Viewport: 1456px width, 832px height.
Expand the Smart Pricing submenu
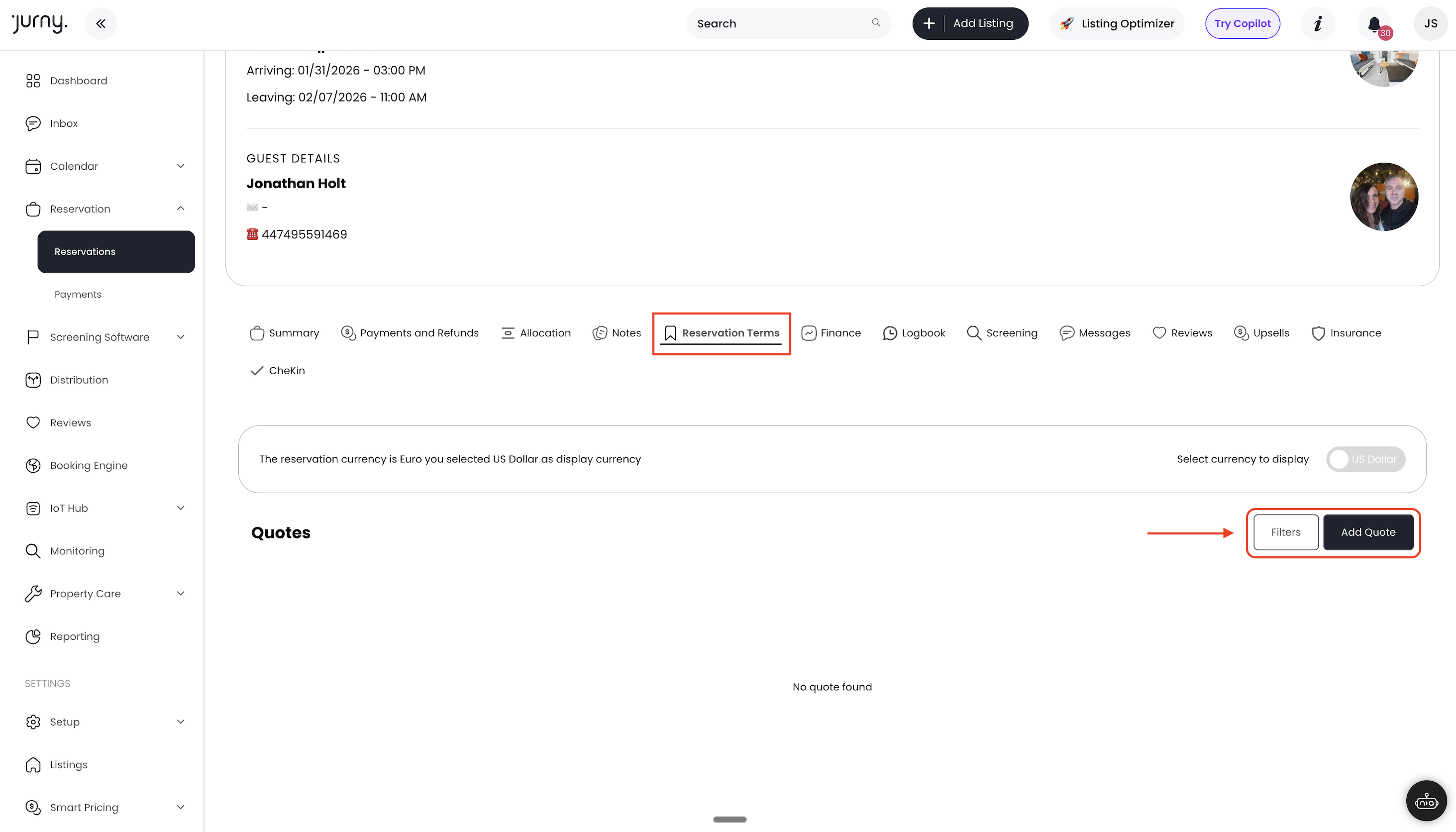pyautogui.click(x=181, y=807)
